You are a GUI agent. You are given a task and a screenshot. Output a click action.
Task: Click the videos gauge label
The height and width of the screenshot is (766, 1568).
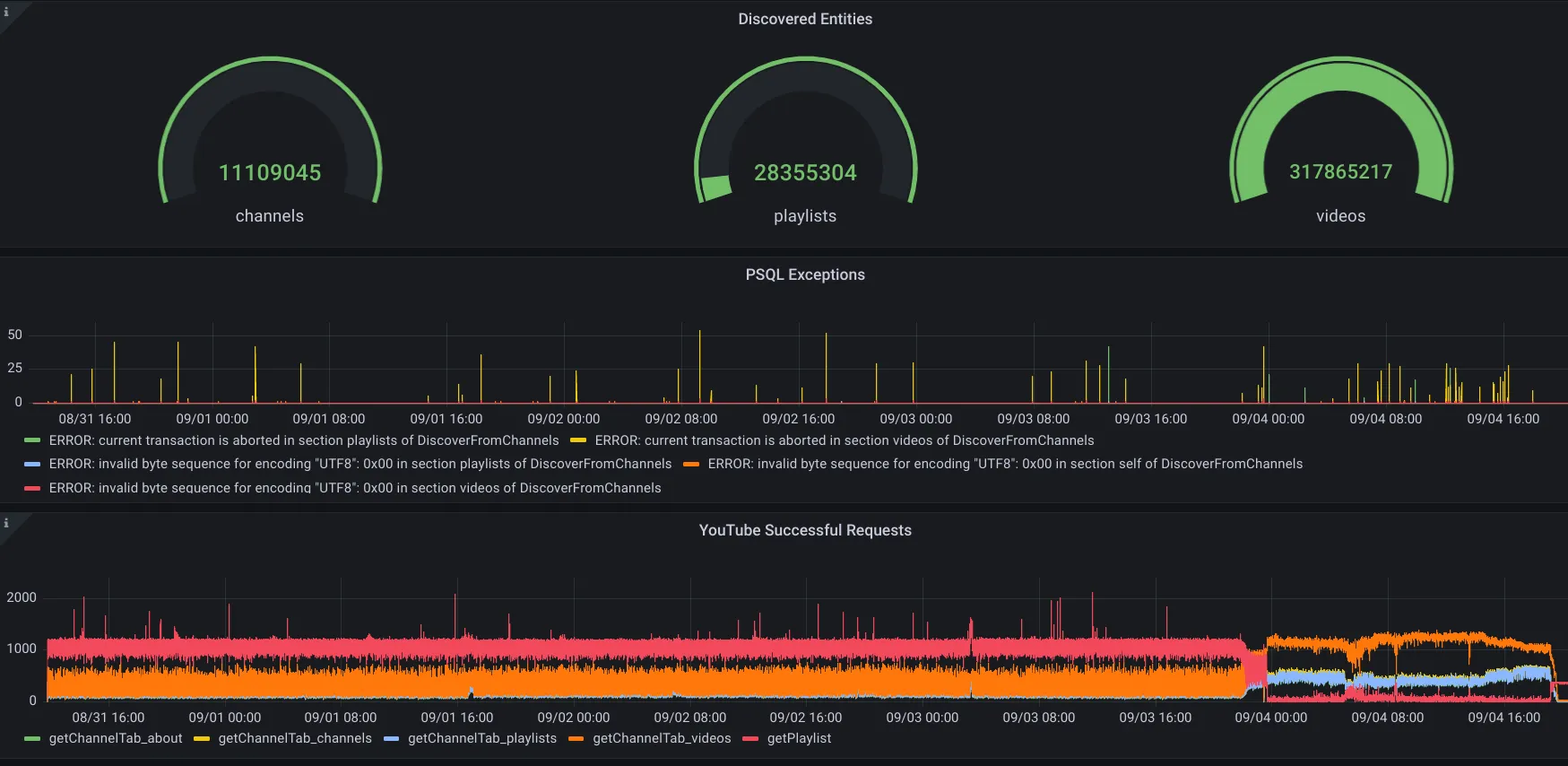coord(1341,216)
